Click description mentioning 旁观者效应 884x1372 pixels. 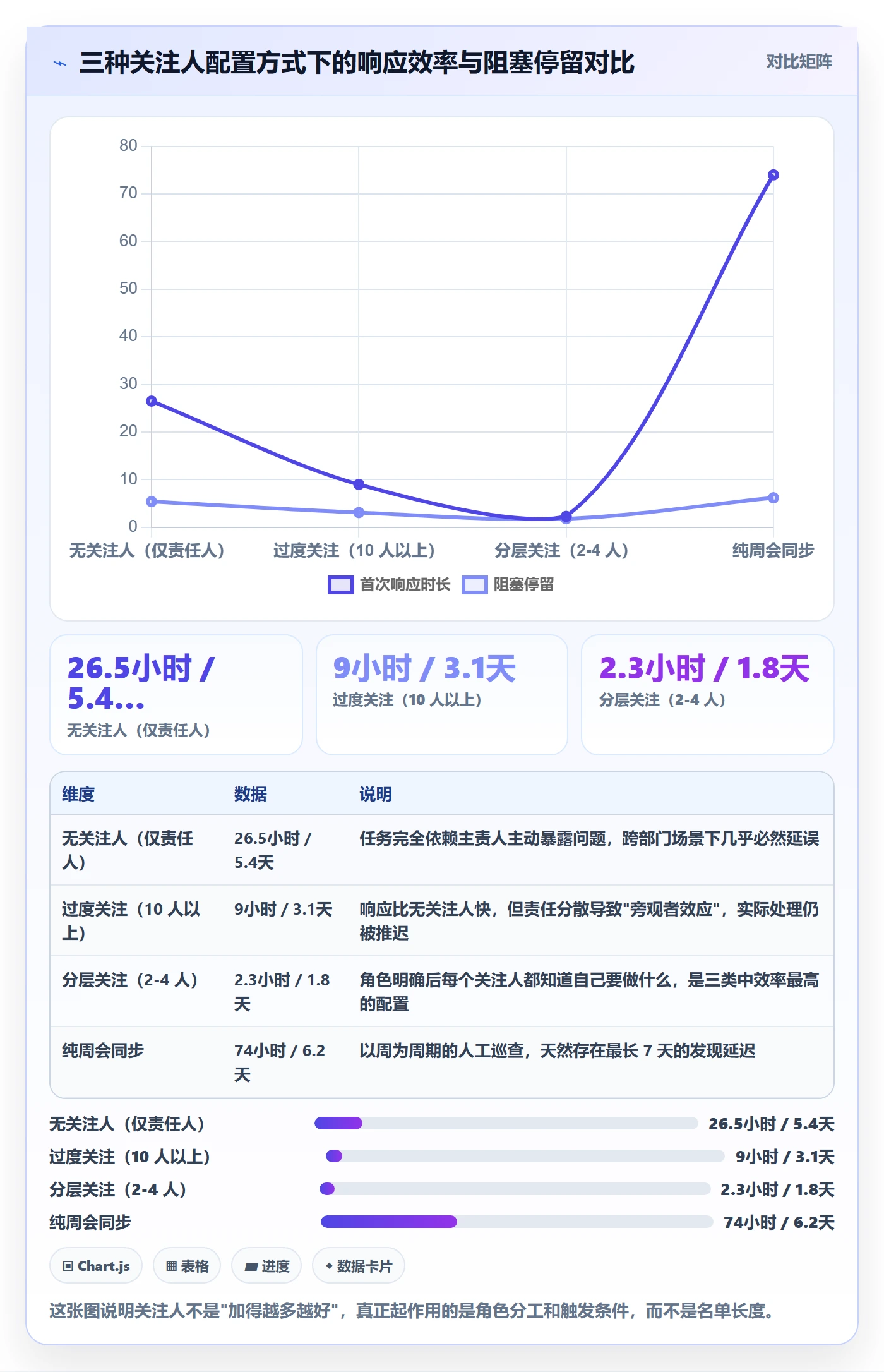click(589, 921)
